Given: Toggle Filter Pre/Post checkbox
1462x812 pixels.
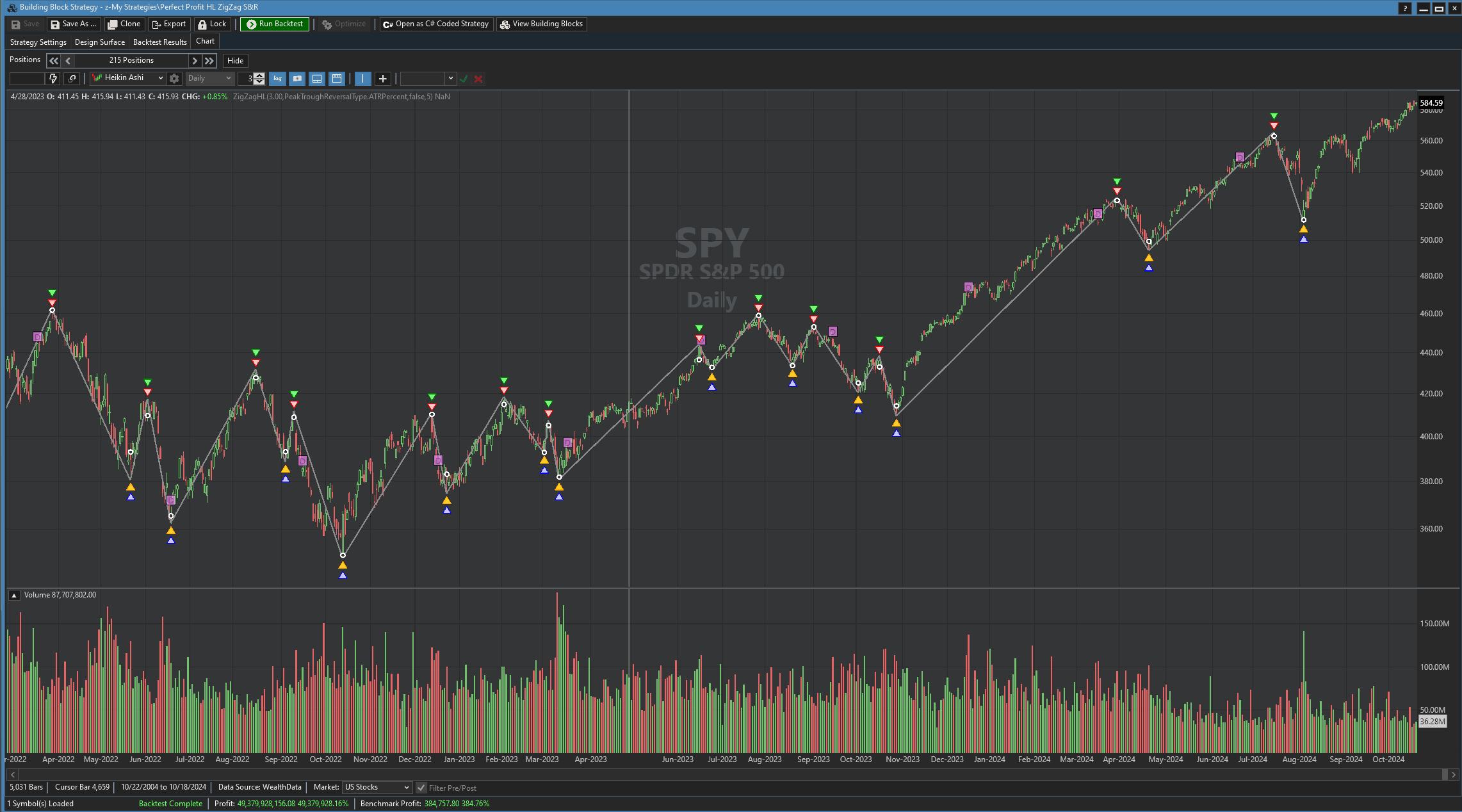Looking at the screenshot, I should [421, 788].
